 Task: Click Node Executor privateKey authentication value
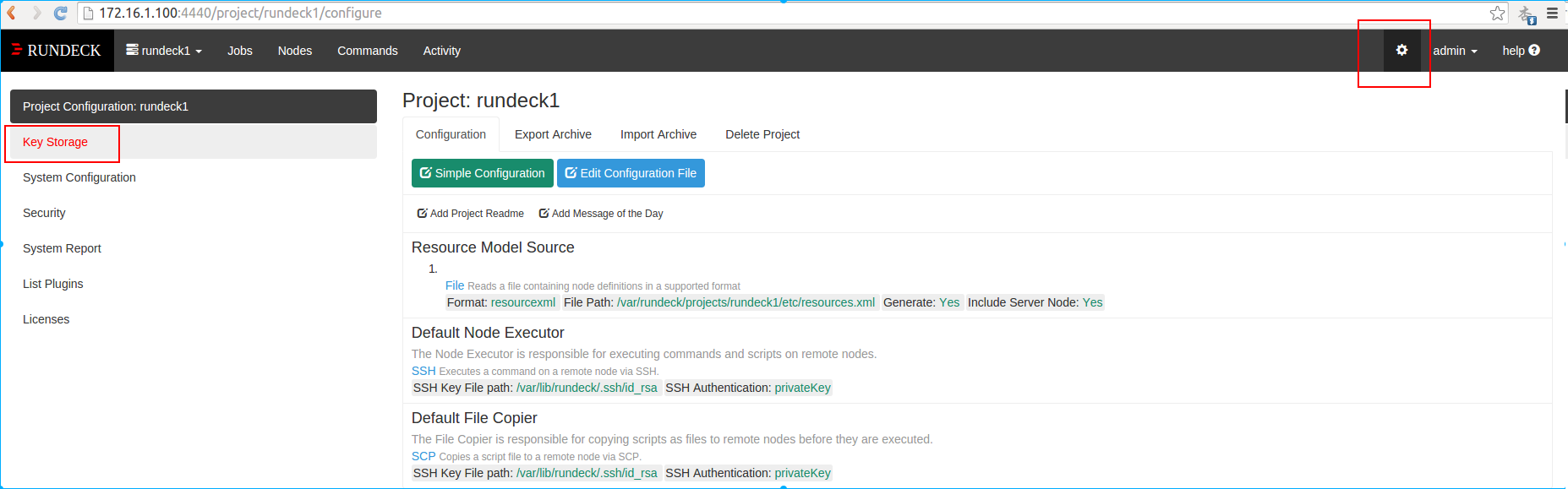tap(802, 388)
